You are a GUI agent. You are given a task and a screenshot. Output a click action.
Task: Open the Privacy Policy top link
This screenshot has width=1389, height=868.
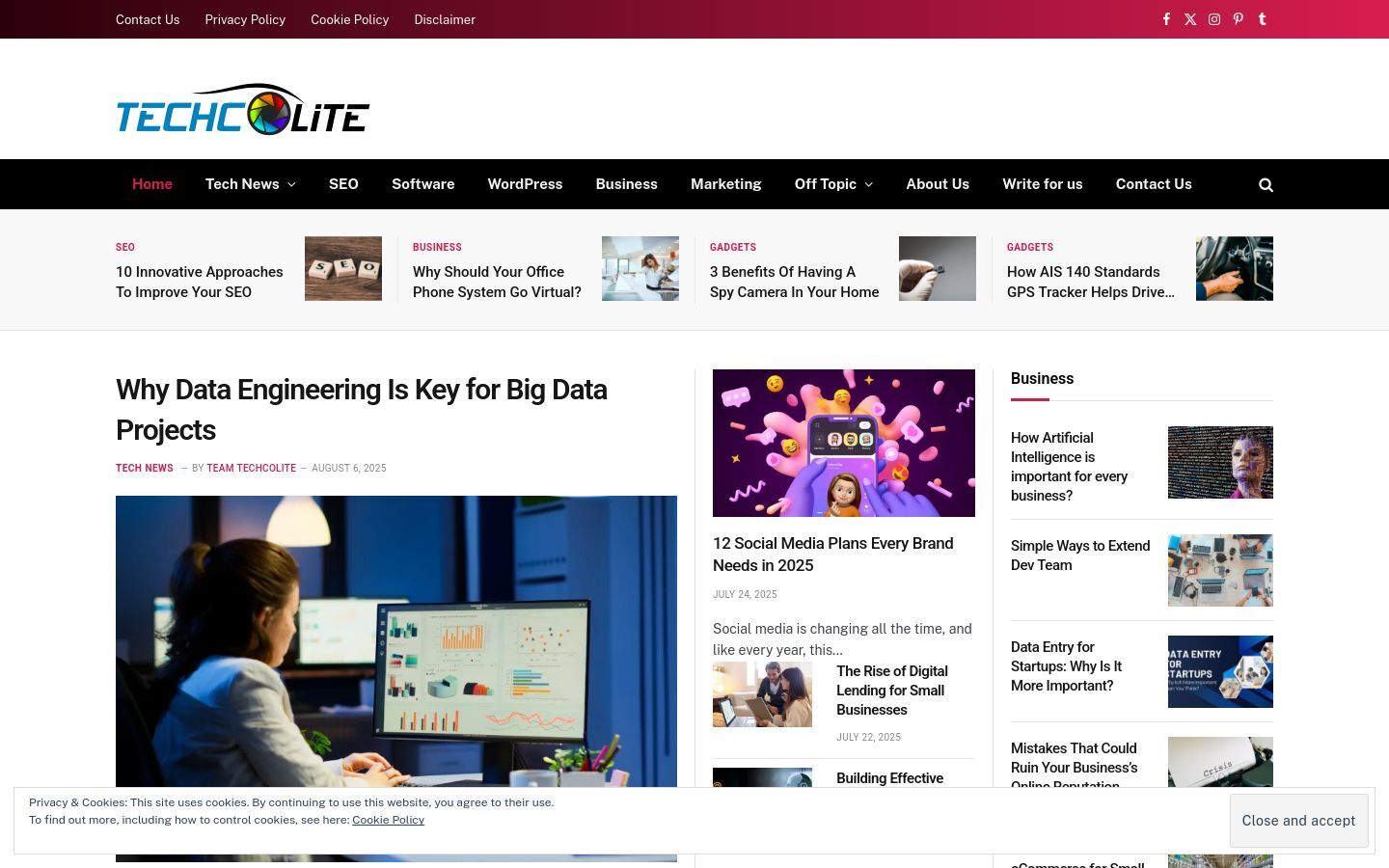point(245,19)
